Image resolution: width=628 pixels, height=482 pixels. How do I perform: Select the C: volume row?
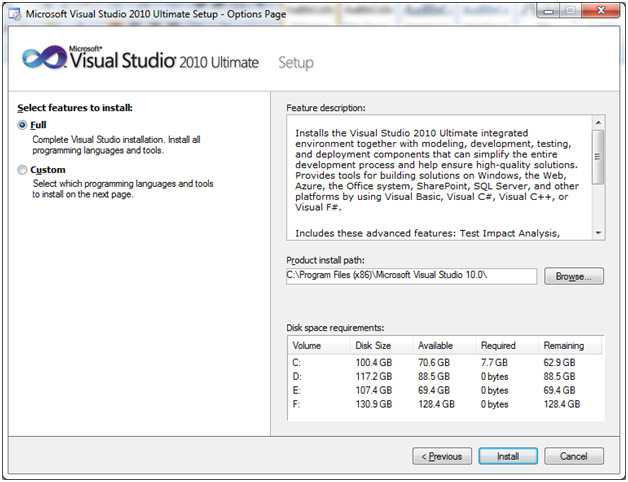click(445, 363)
